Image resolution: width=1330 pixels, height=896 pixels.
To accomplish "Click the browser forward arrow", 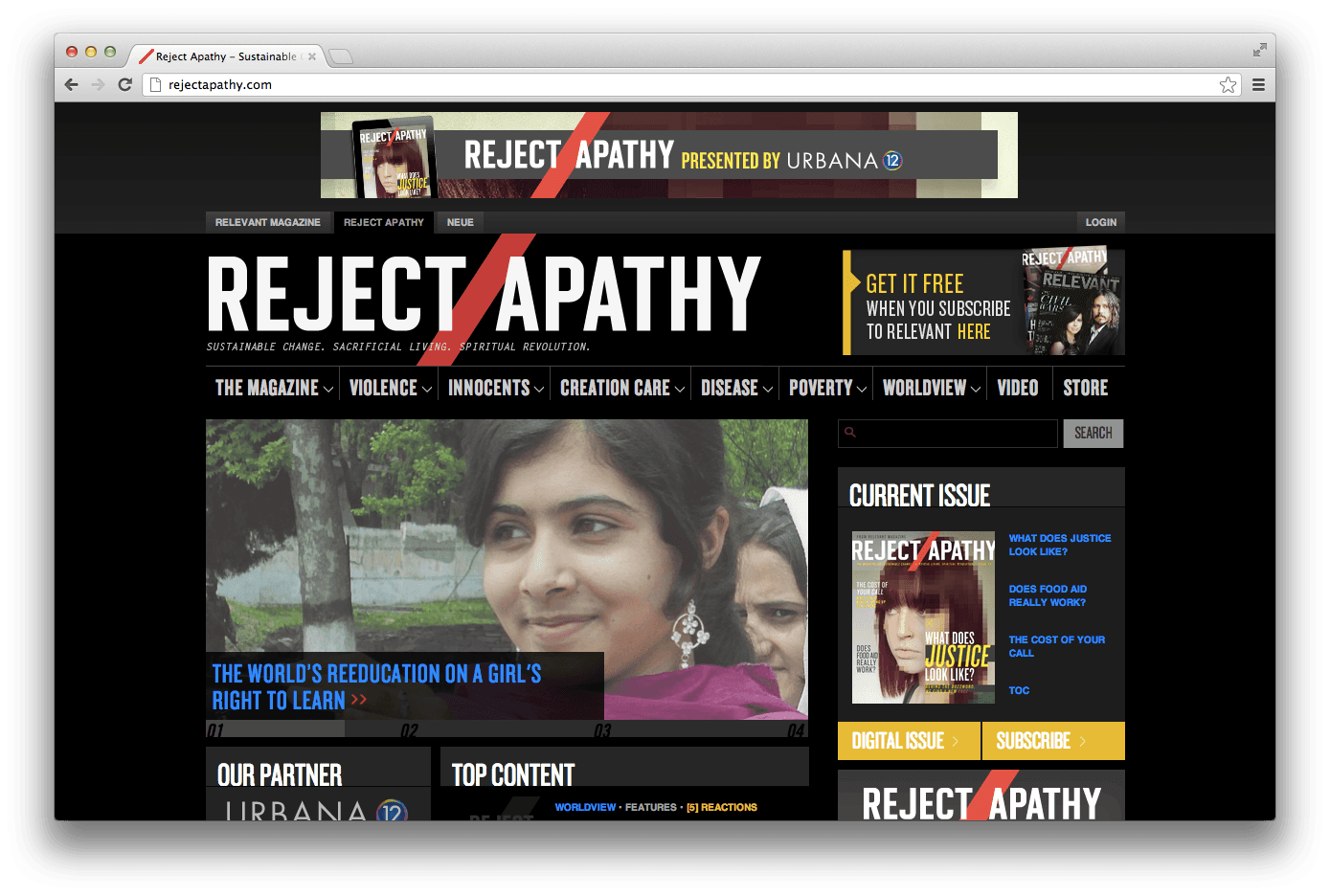I will 98,84.
